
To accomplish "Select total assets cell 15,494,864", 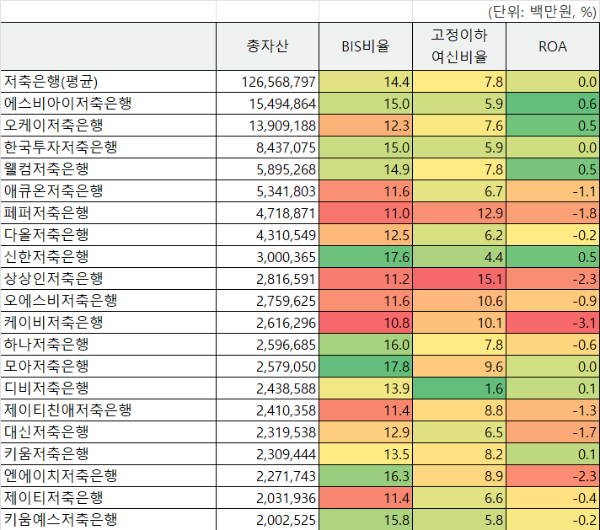I will (x=267, y=103).
